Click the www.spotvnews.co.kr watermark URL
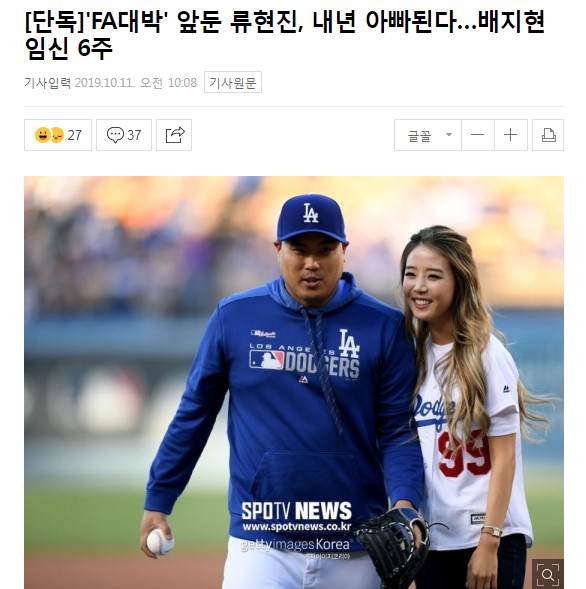Viewport: 586px width, 589px height. click(x=297, y=527)
